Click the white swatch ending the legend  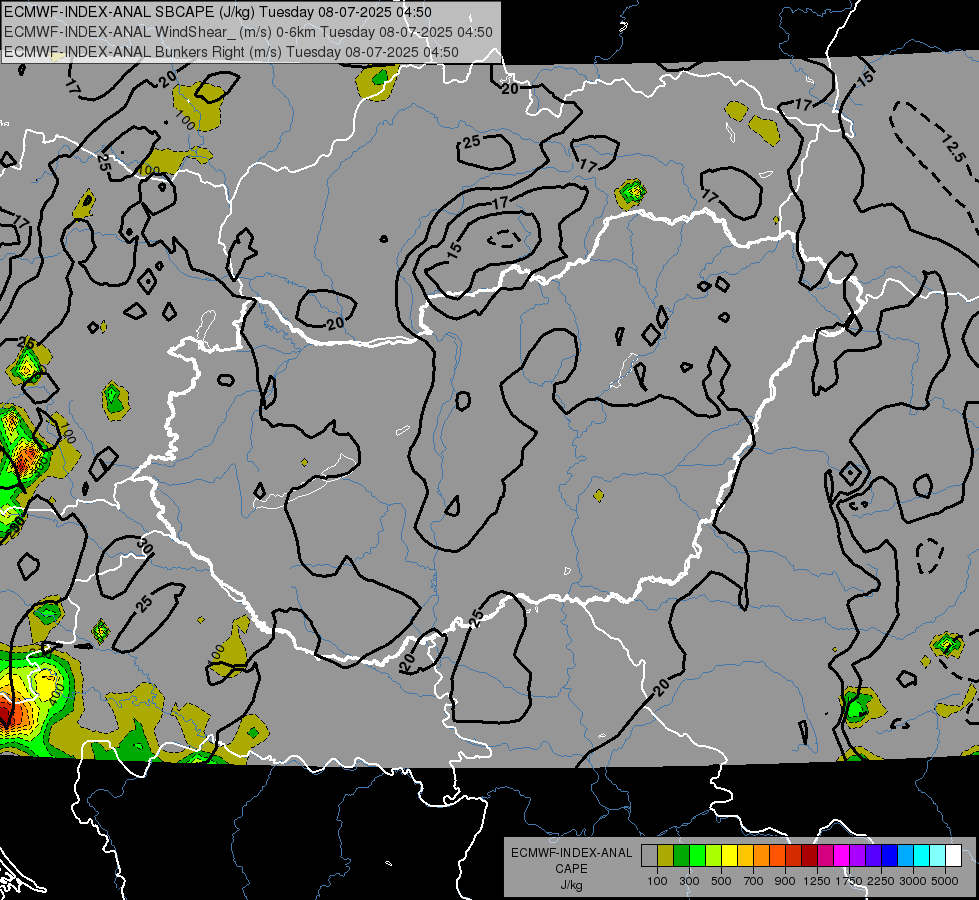click(x=953, y=856)
